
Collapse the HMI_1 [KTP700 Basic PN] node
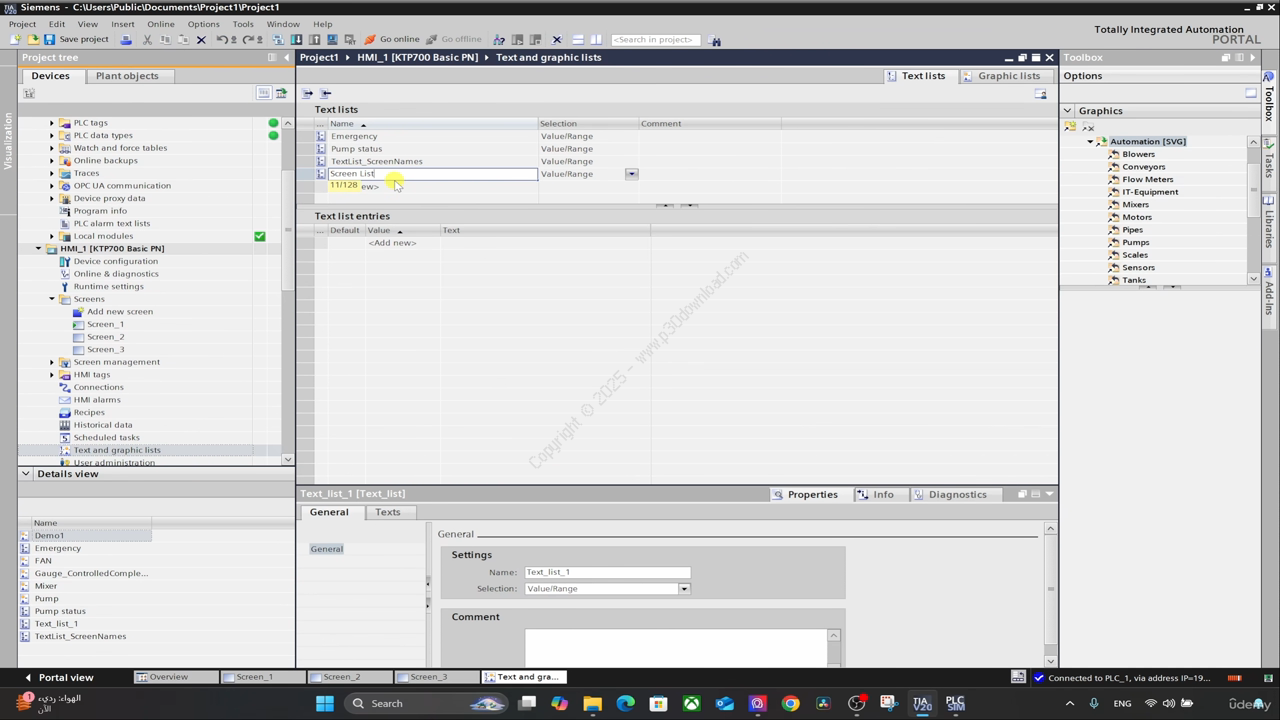coord(39,249)
